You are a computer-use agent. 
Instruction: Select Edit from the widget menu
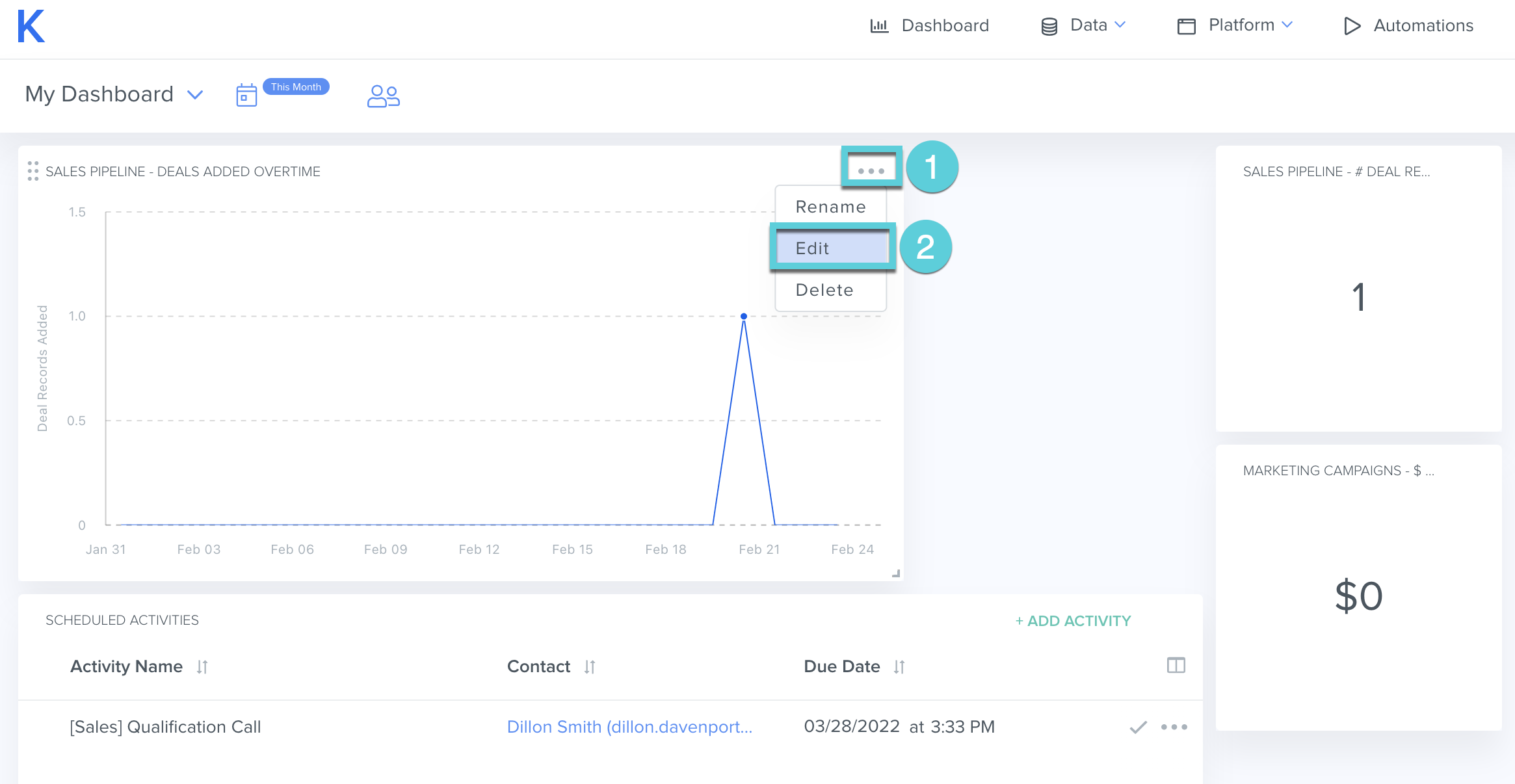click(831, 248)
